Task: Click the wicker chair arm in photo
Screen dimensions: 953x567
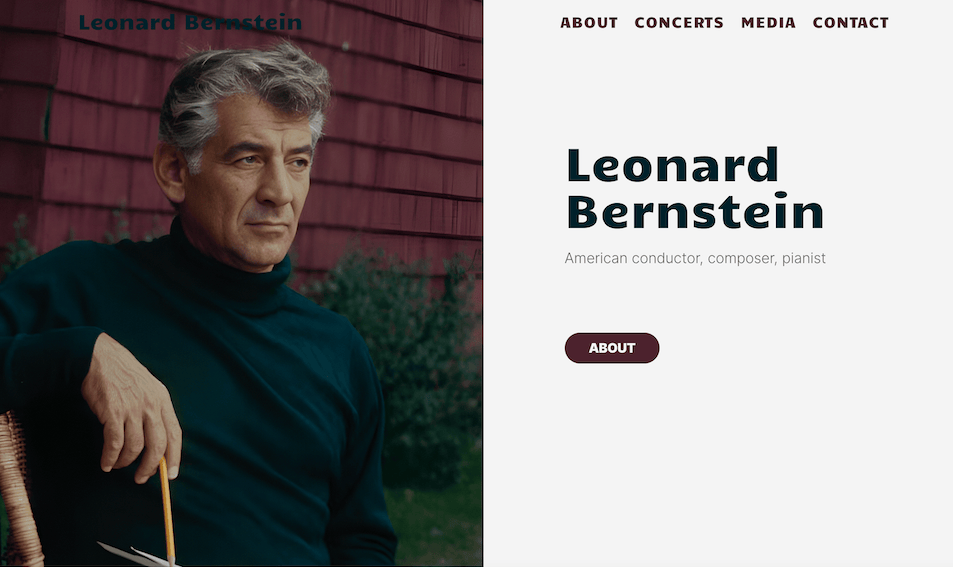Action: click(18, 492)
